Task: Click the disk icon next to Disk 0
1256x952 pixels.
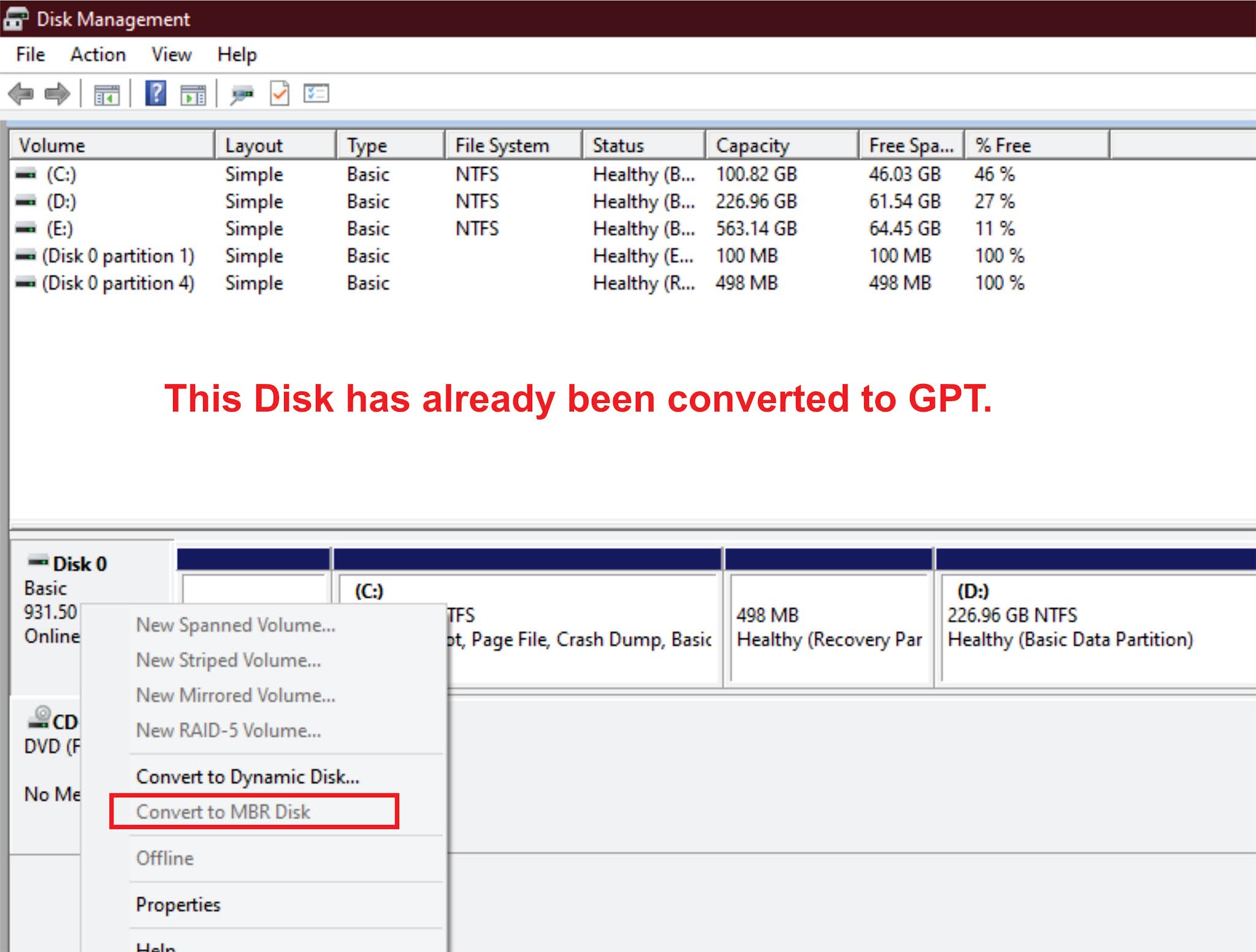Action: point(37,562)
